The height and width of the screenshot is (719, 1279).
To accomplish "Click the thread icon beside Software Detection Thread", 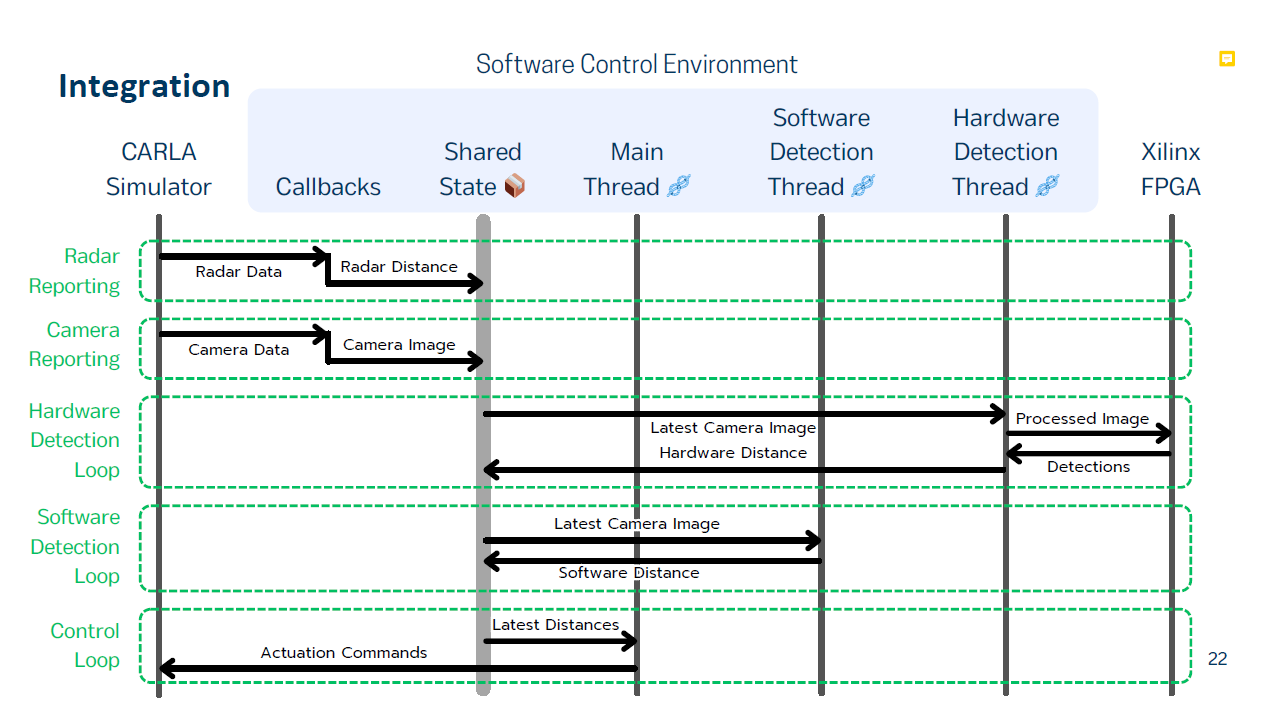I will [863, 186].
